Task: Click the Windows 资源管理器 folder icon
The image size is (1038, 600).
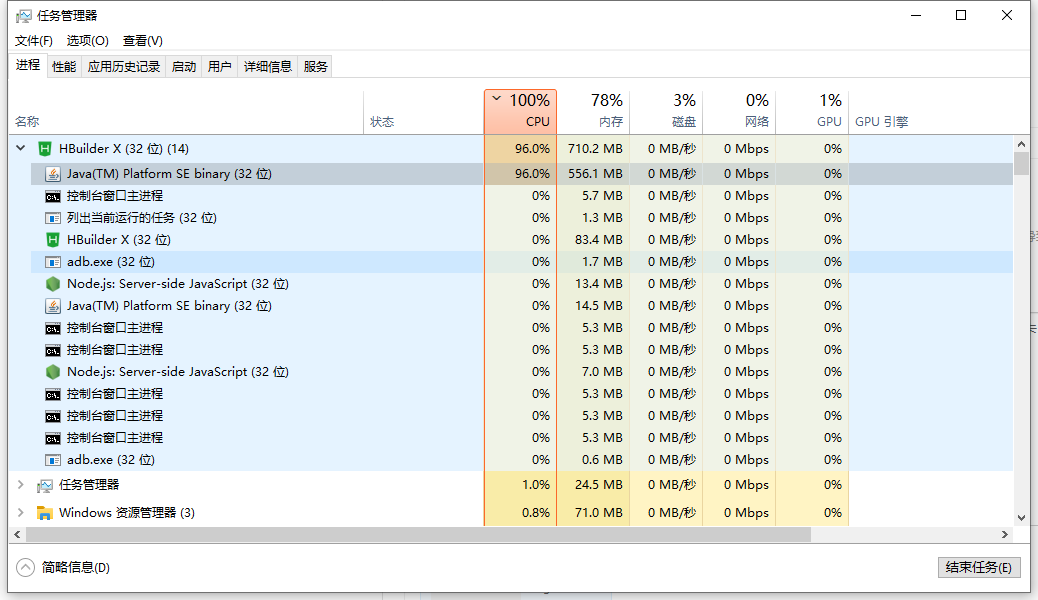Action: pos(44,513)
